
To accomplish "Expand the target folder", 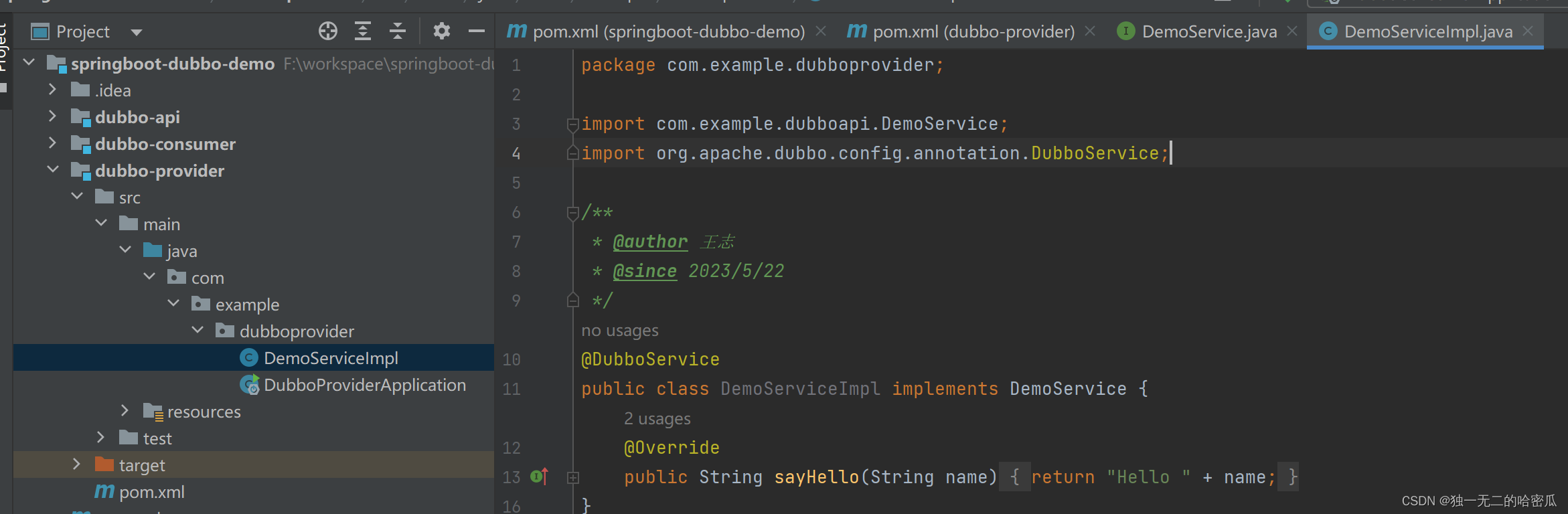I will click(77, 464).
